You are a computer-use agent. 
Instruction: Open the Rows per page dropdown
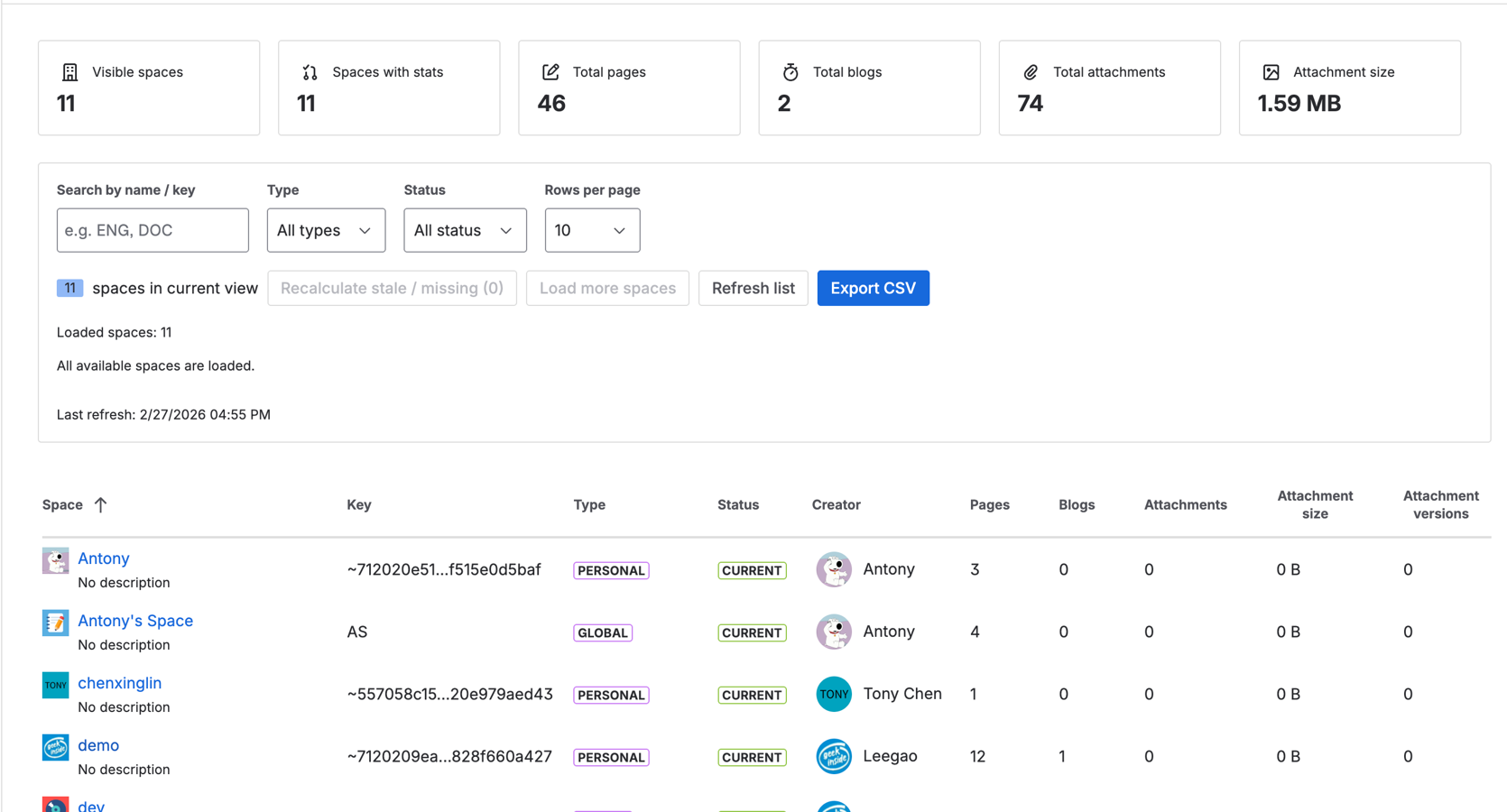coord(592,230)
